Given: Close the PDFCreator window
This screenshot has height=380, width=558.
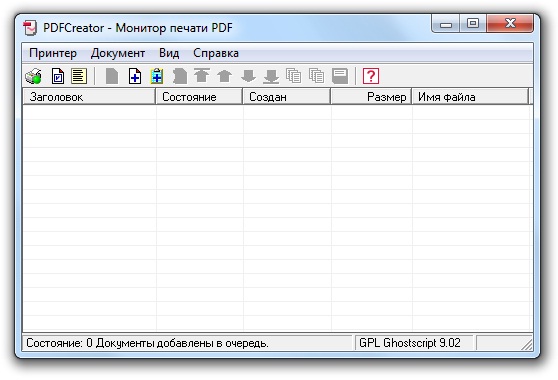Looking at the screenshot, I should pos(510,23).
